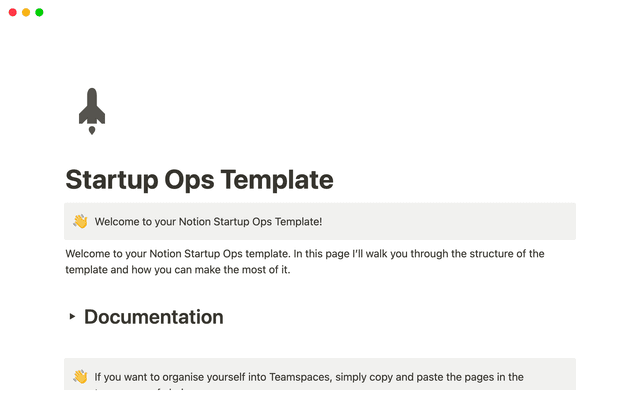Close the window with the red button
Image resolution: width=640 pixels, height=400 pixels.
[x=13, y=12]
